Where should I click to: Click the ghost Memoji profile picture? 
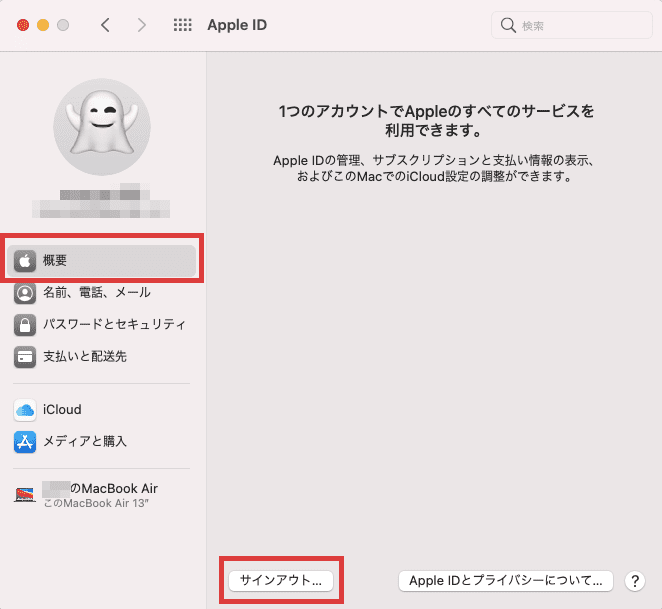coord(102,127)
